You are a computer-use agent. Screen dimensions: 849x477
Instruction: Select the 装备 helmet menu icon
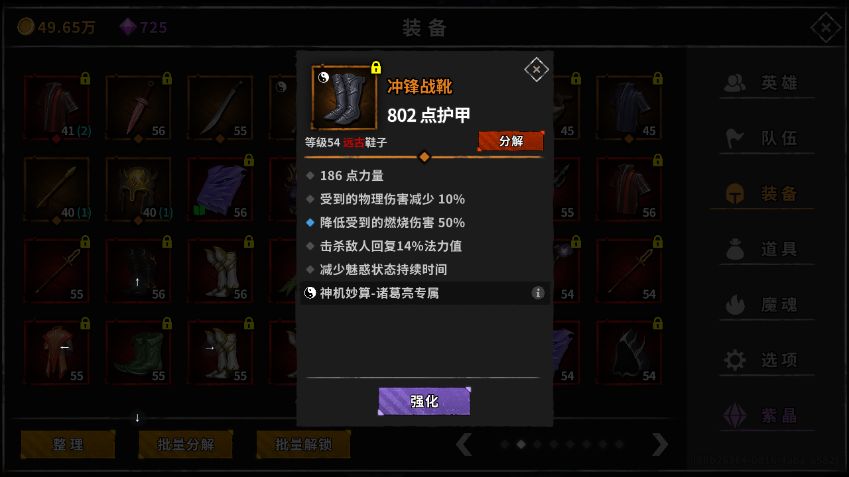[735, 193]
